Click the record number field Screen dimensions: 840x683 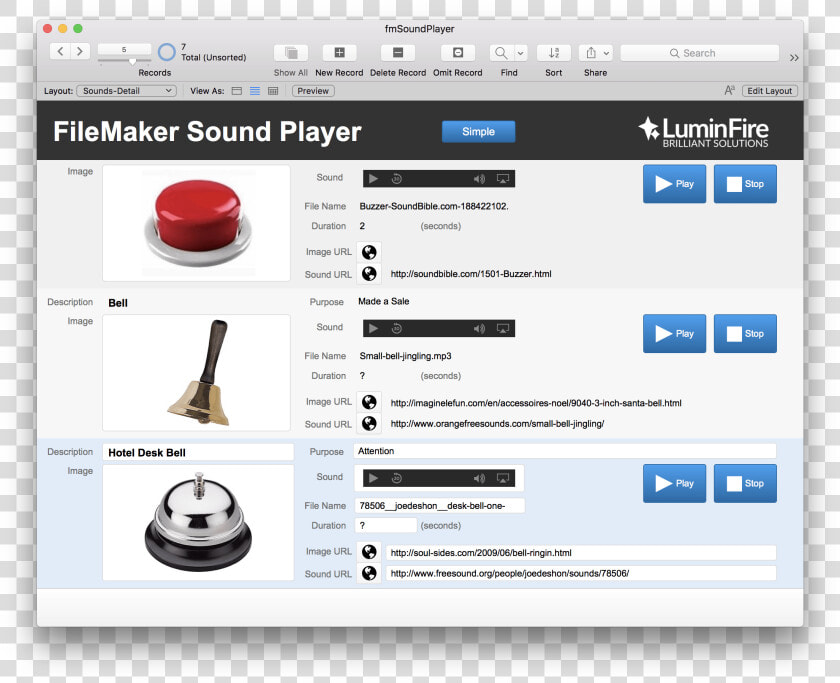click(x=124, y=49)
